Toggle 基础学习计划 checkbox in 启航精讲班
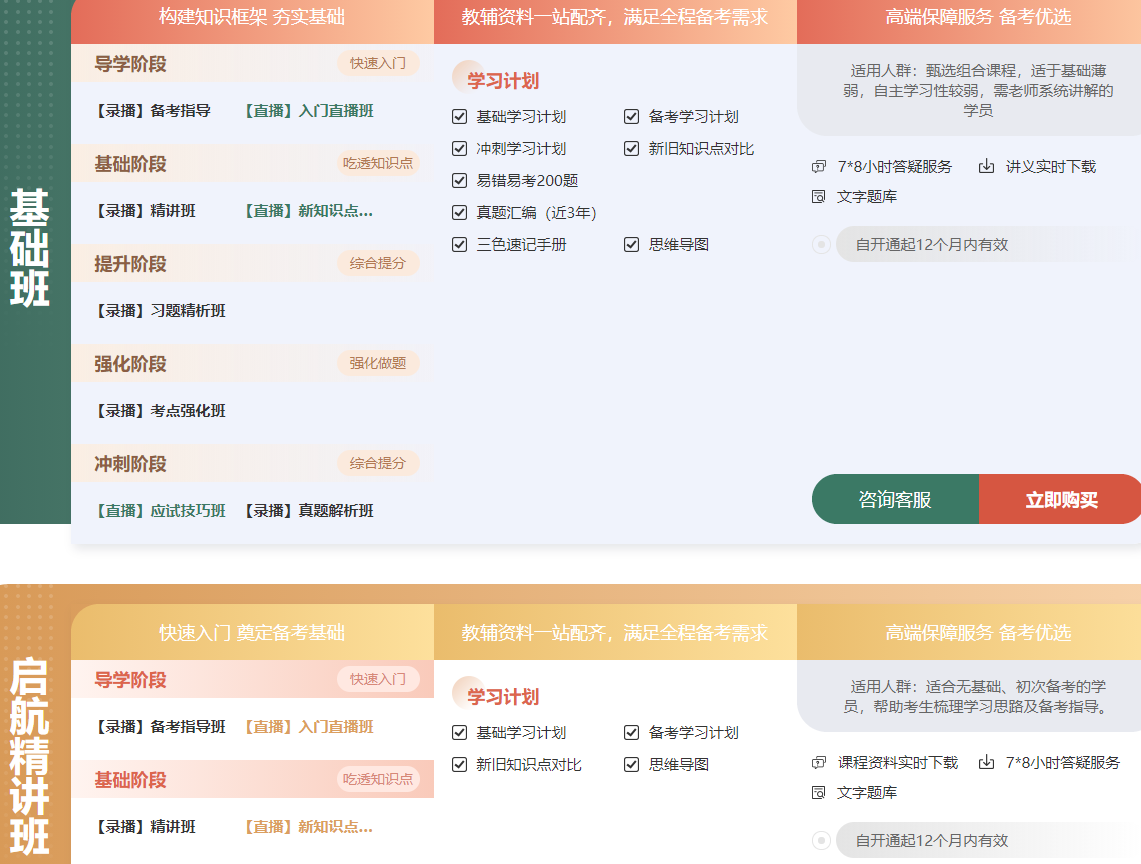This screenshot has width=1141, height=864. point(459,732)
